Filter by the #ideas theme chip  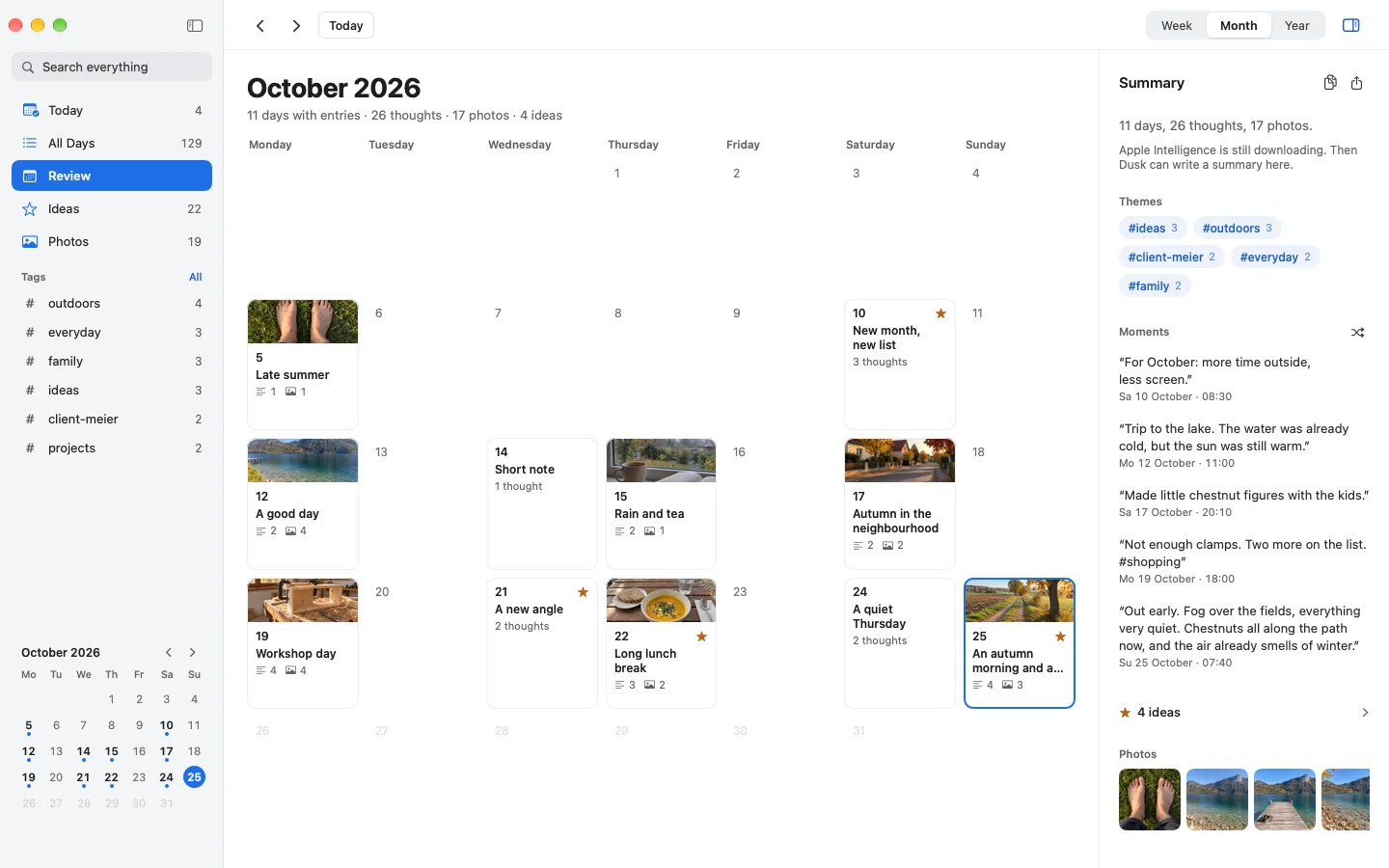(1153, 229)
